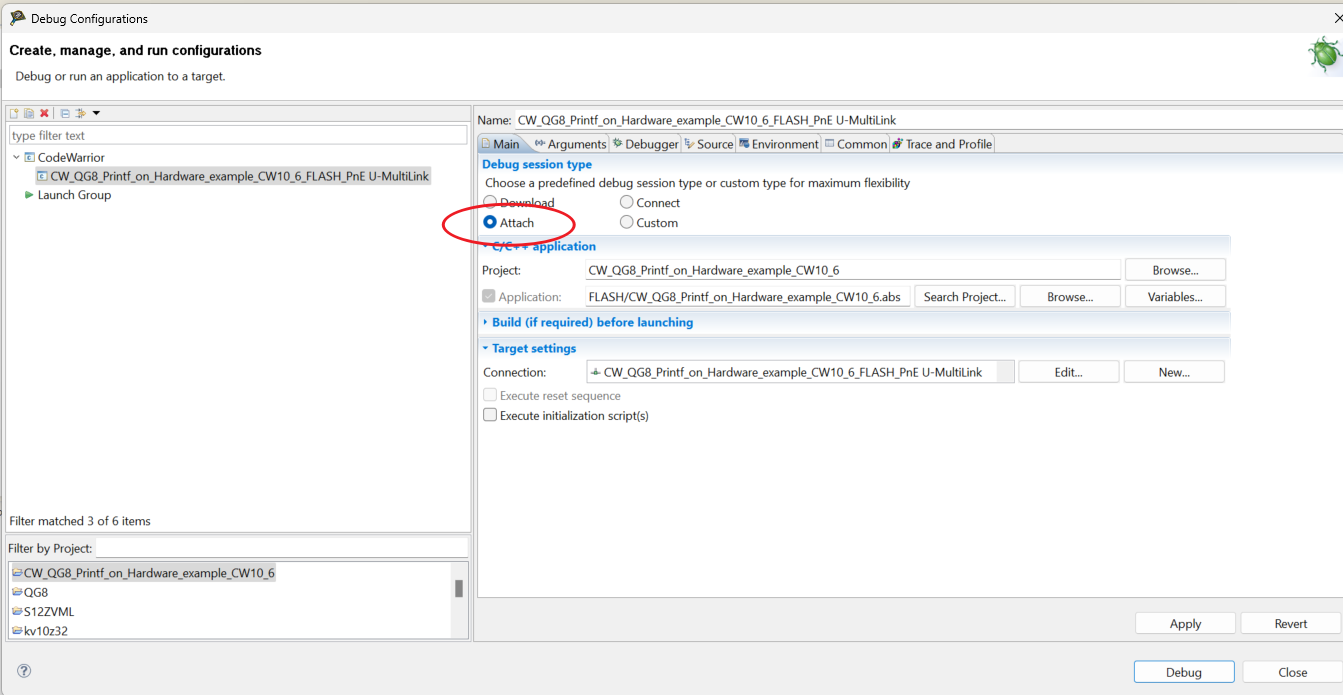Click the CW_QG8 project folder icon in list

click(x=17, y=573)
